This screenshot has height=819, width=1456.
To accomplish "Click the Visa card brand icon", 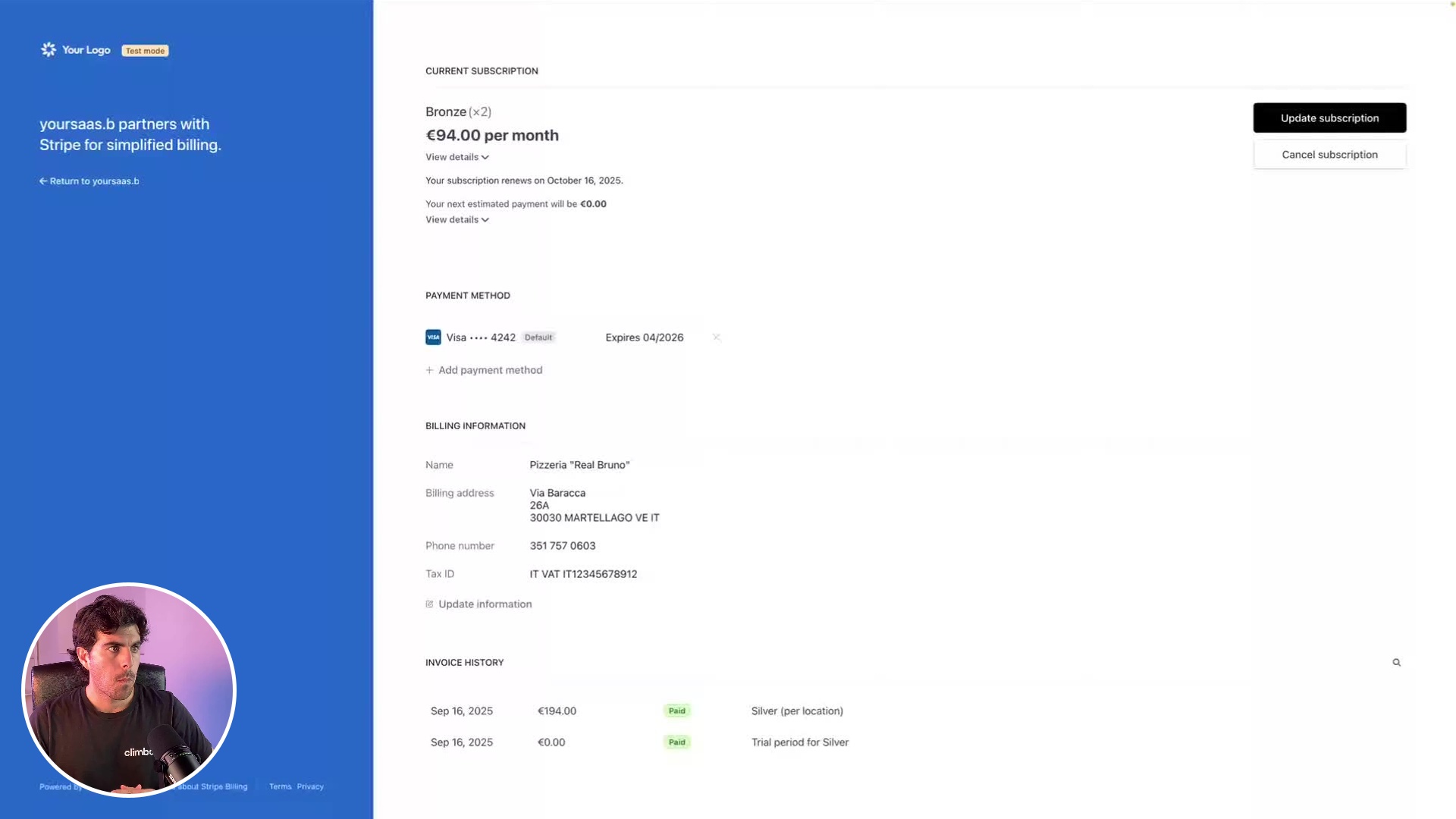I will [433, 337].
